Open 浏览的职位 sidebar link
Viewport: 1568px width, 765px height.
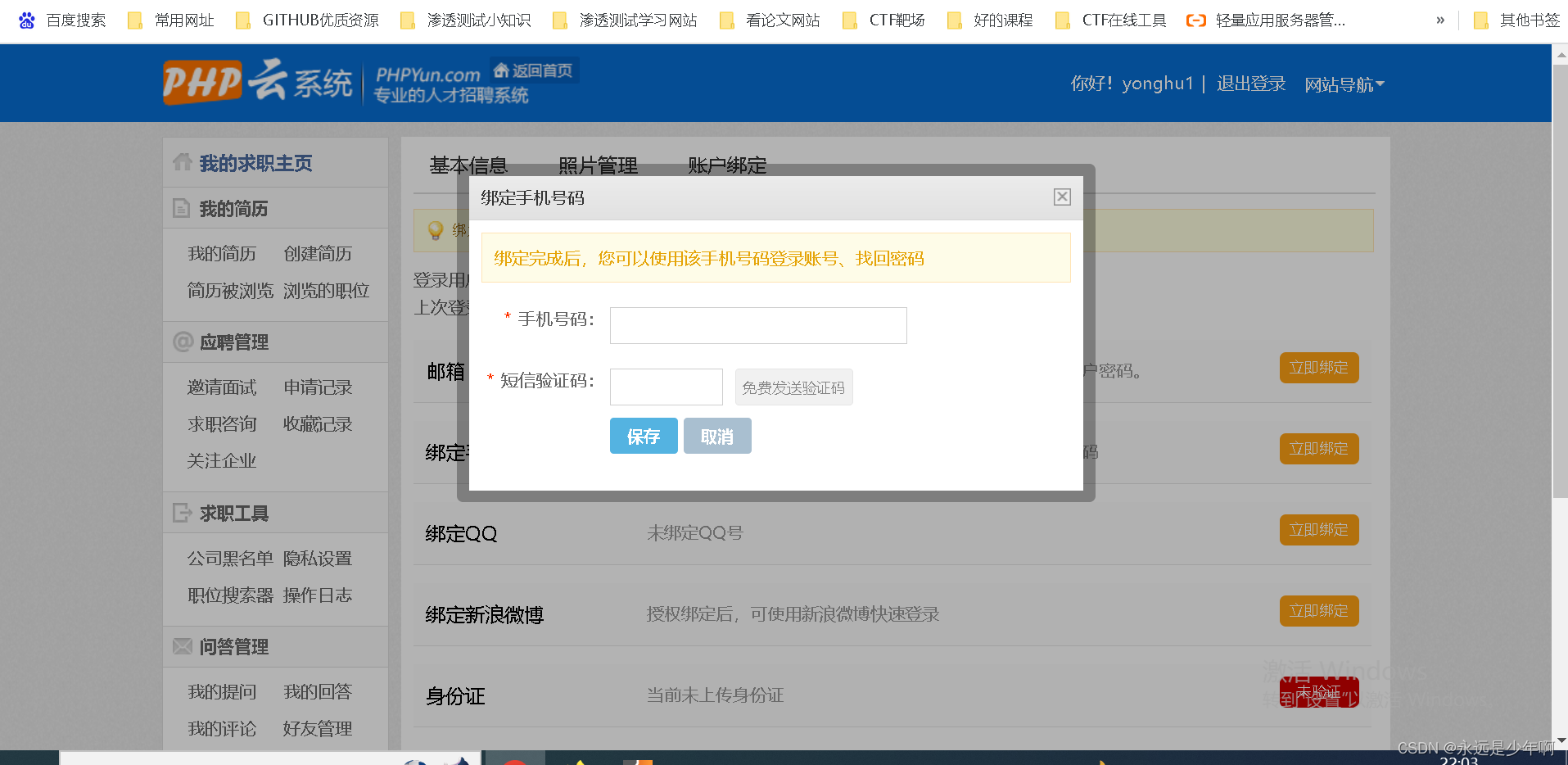coord(326,291)
